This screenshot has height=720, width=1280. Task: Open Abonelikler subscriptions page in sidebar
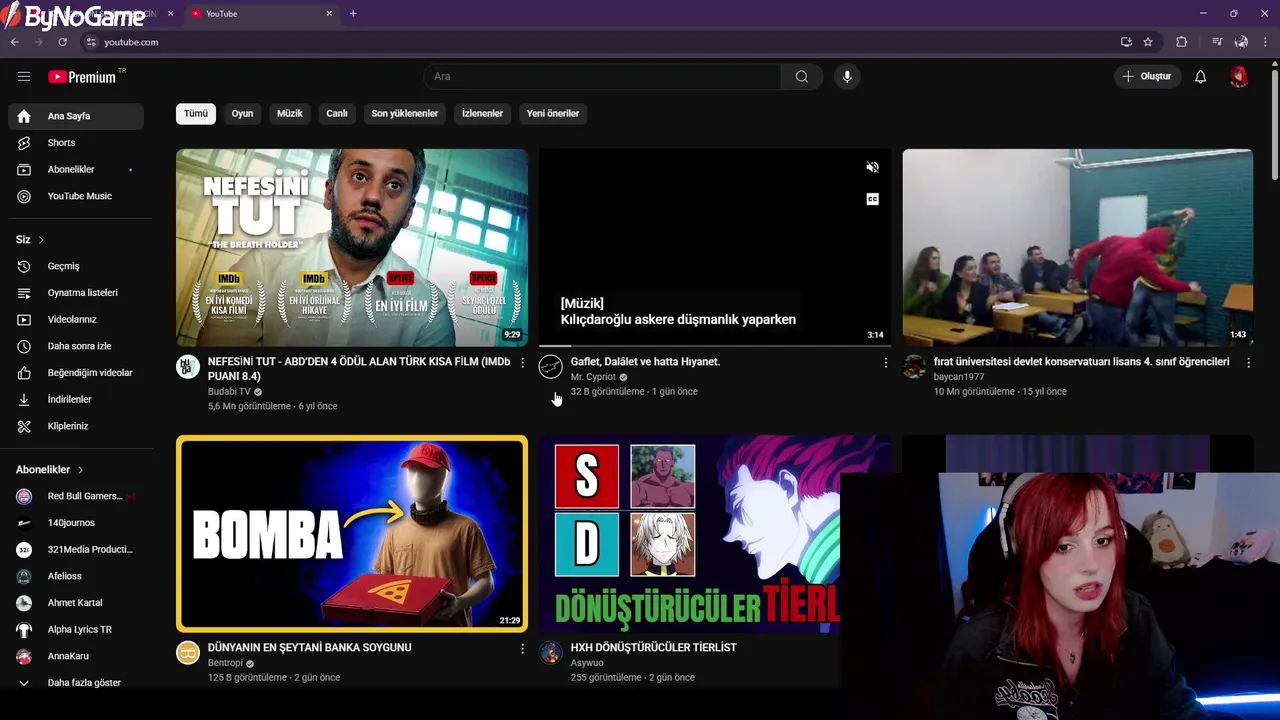coord(76,169)
